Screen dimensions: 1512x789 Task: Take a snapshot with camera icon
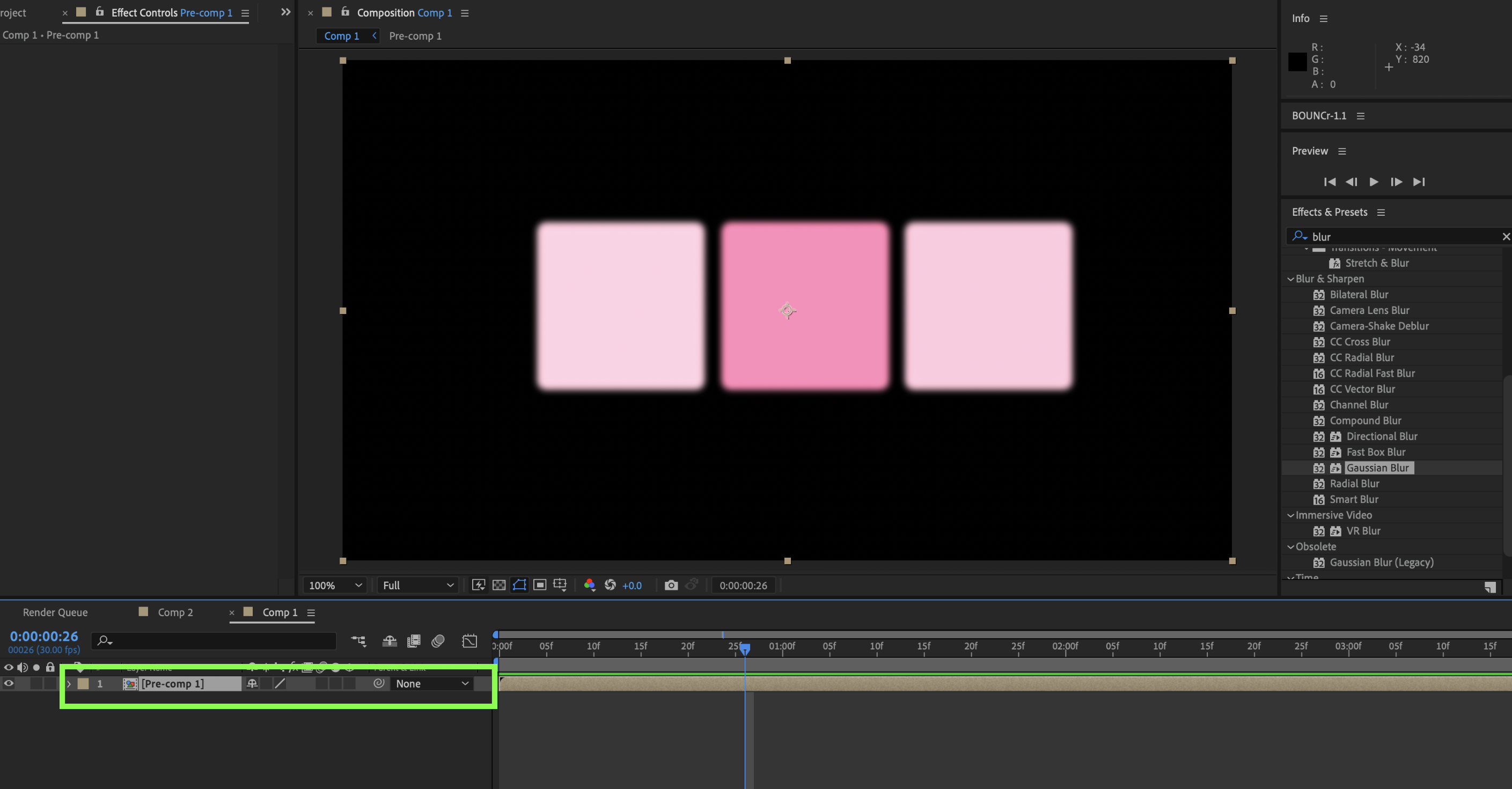(x=671, y=585)
